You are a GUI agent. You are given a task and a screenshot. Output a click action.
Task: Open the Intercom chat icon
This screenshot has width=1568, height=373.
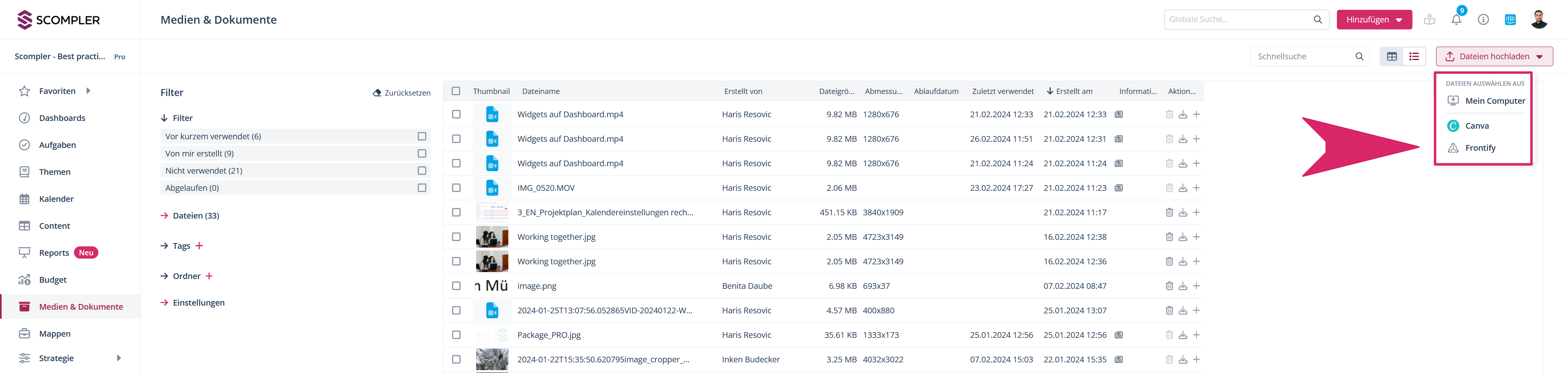click(1510, 20)
